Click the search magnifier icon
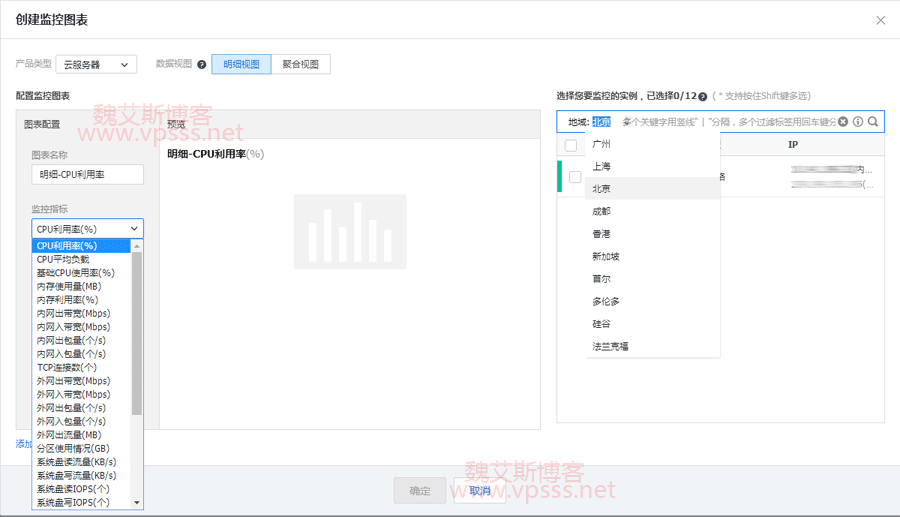 coord(873,122)
